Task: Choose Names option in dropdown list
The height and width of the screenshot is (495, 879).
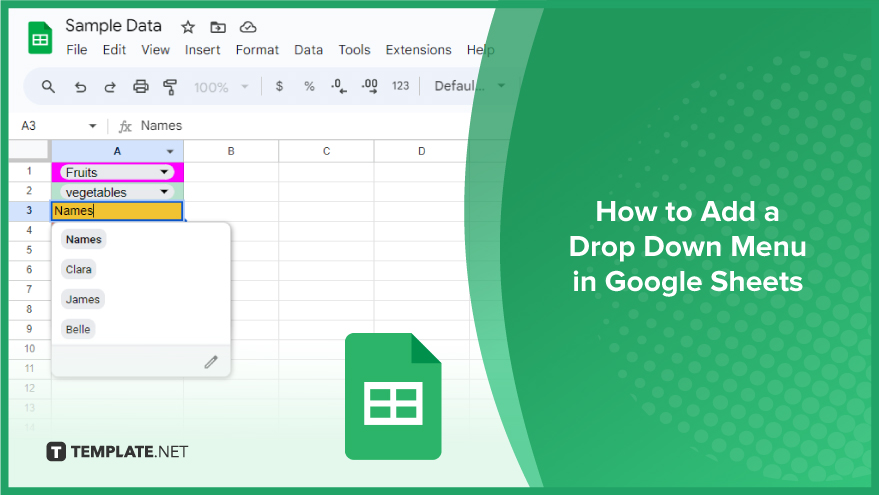Action: (x=84, y=239)
